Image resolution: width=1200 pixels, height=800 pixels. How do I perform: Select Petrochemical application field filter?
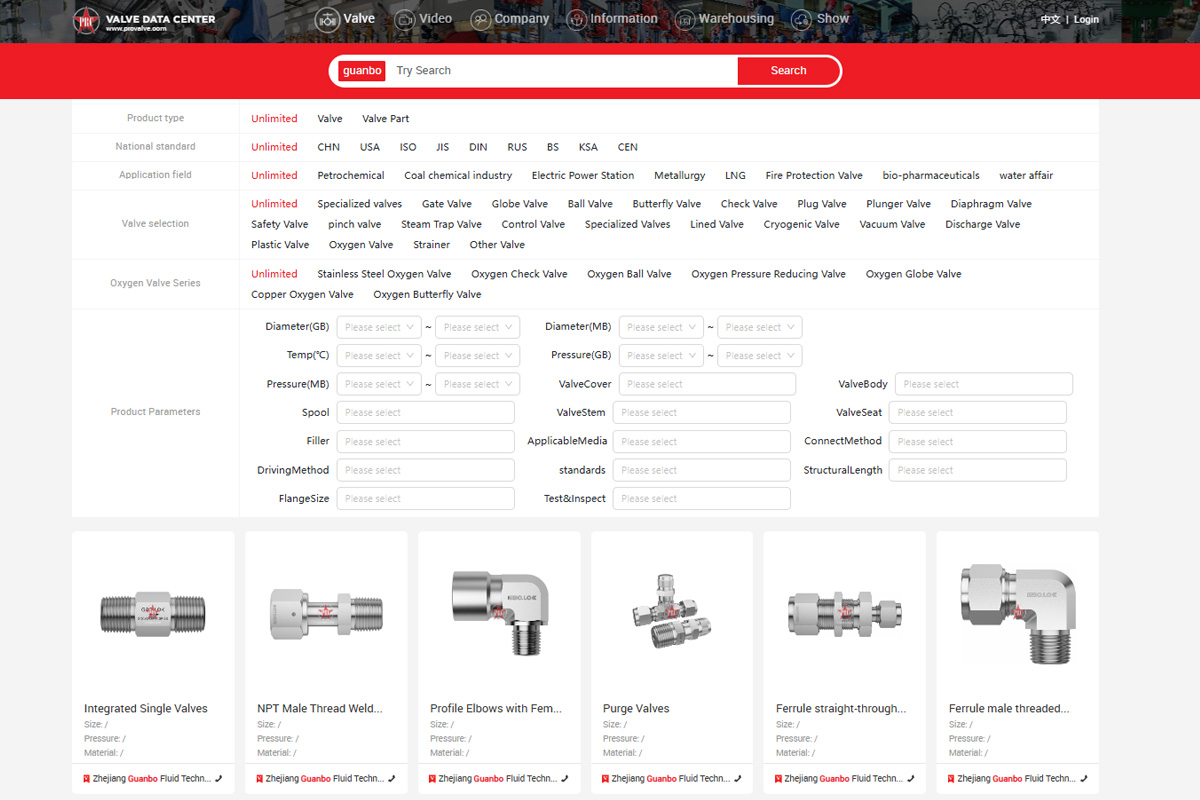[351, 175]
